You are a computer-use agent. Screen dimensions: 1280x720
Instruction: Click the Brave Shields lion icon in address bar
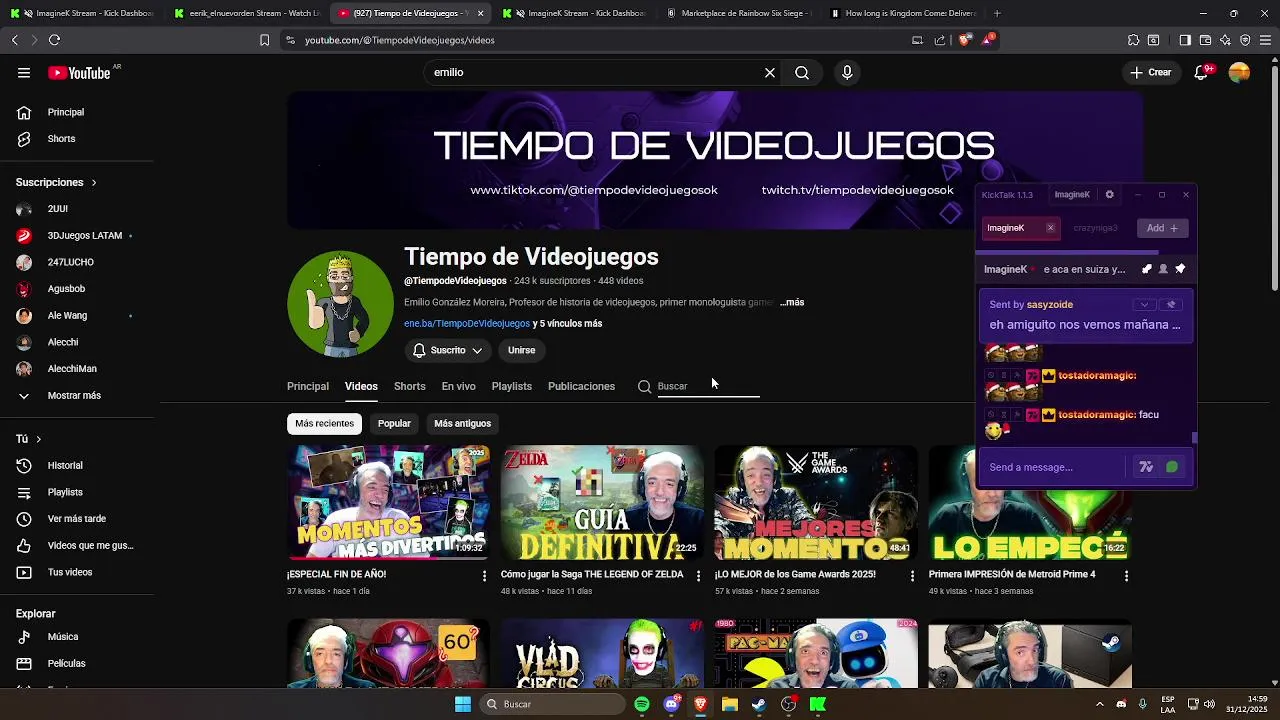point(965,40)
